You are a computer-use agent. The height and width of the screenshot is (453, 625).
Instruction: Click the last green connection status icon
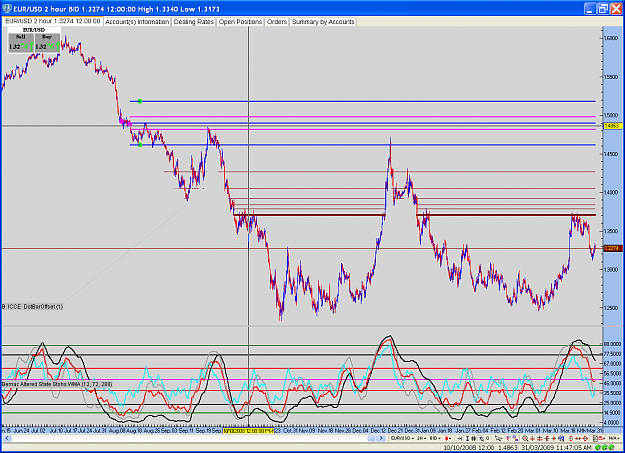coord(611,447)
